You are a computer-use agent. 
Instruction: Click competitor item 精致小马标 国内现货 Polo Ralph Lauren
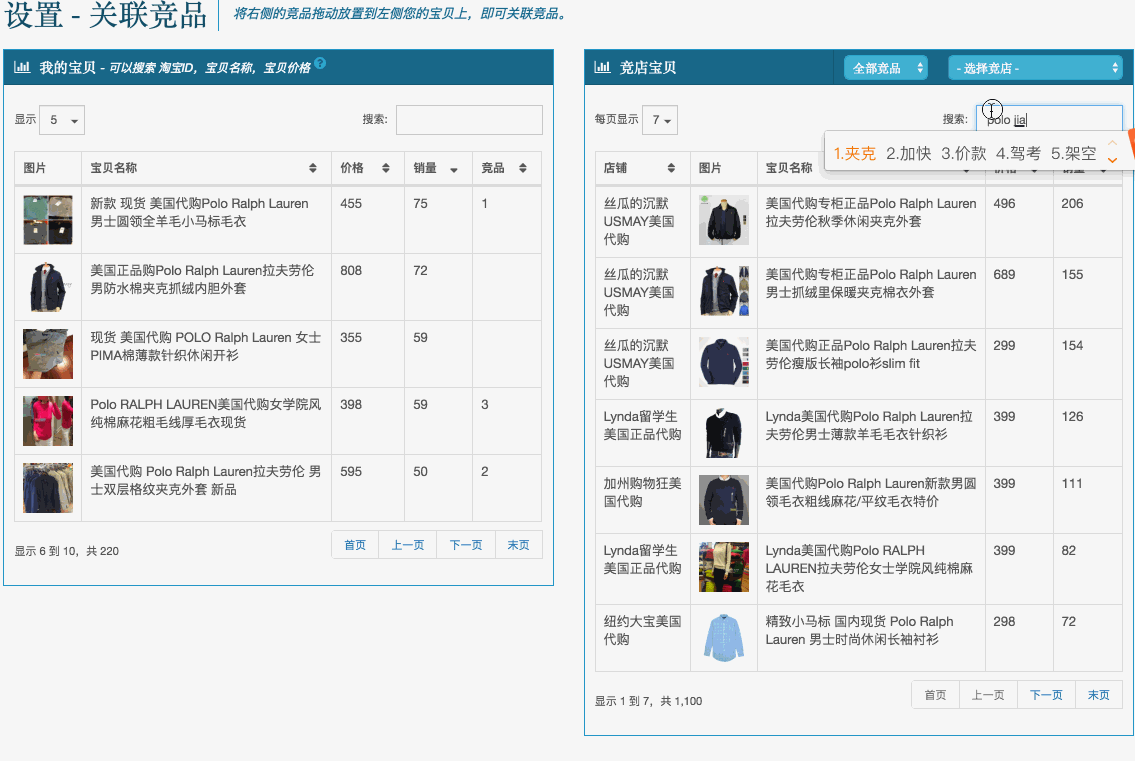click(859, 631)
